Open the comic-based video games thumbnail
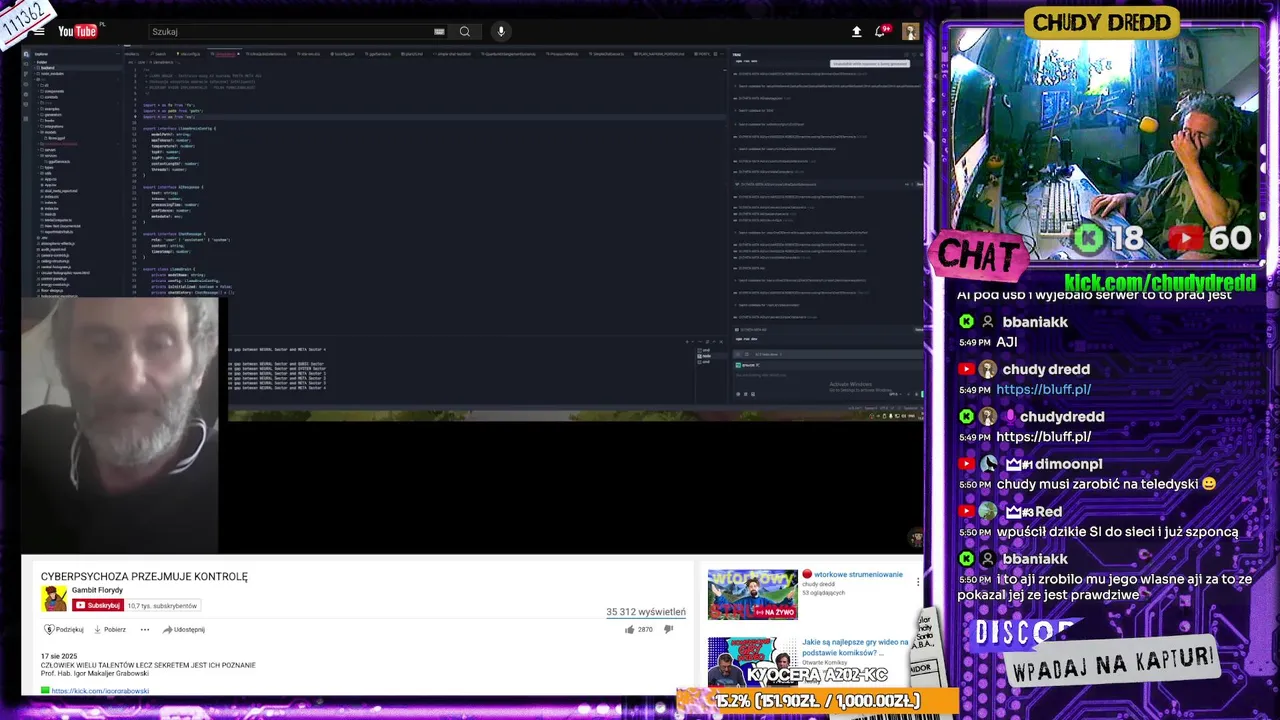Screen dimensions: 1280x720 click(x=753, y=660)
